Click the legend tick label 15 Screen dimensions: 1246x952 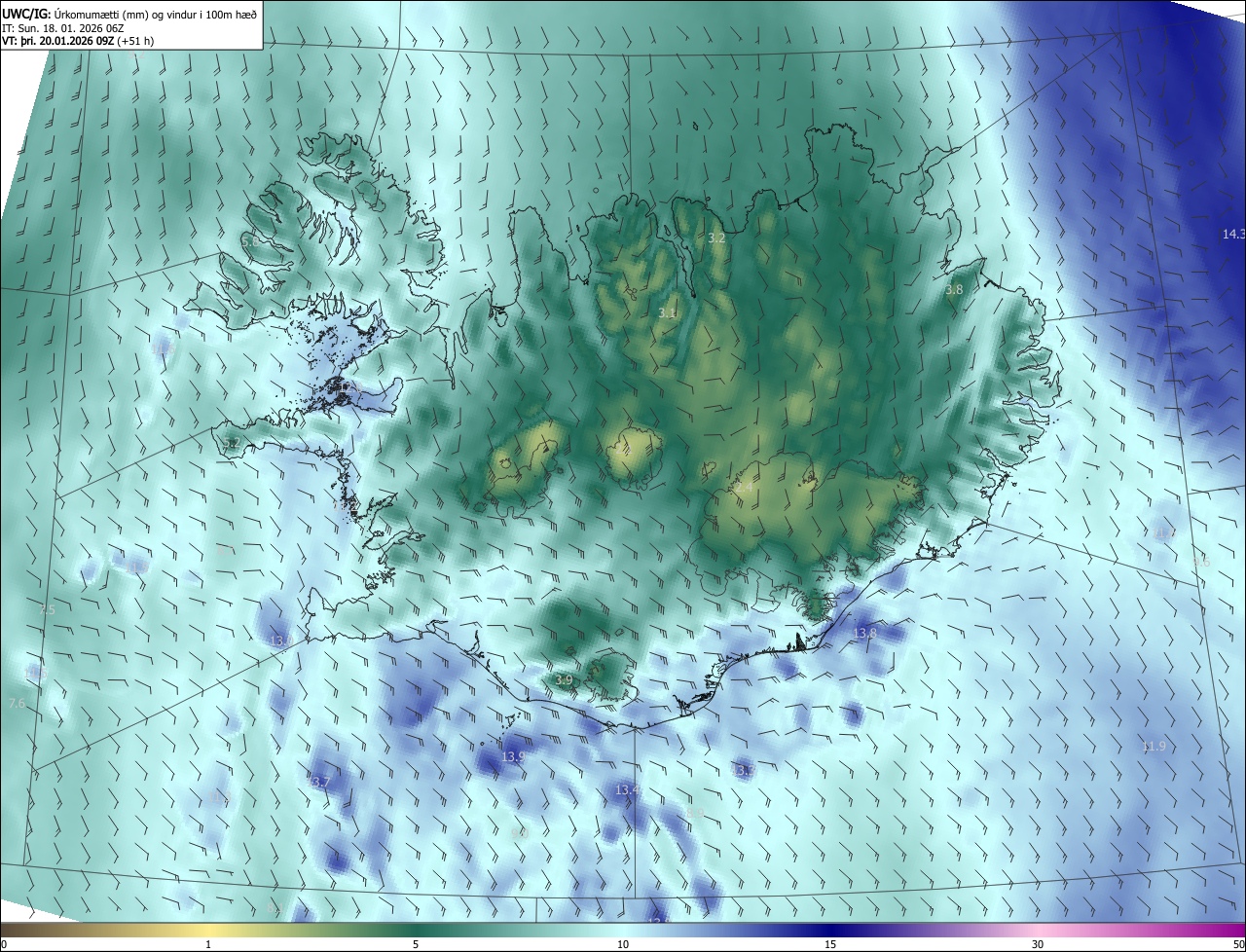tap(830, 944)
